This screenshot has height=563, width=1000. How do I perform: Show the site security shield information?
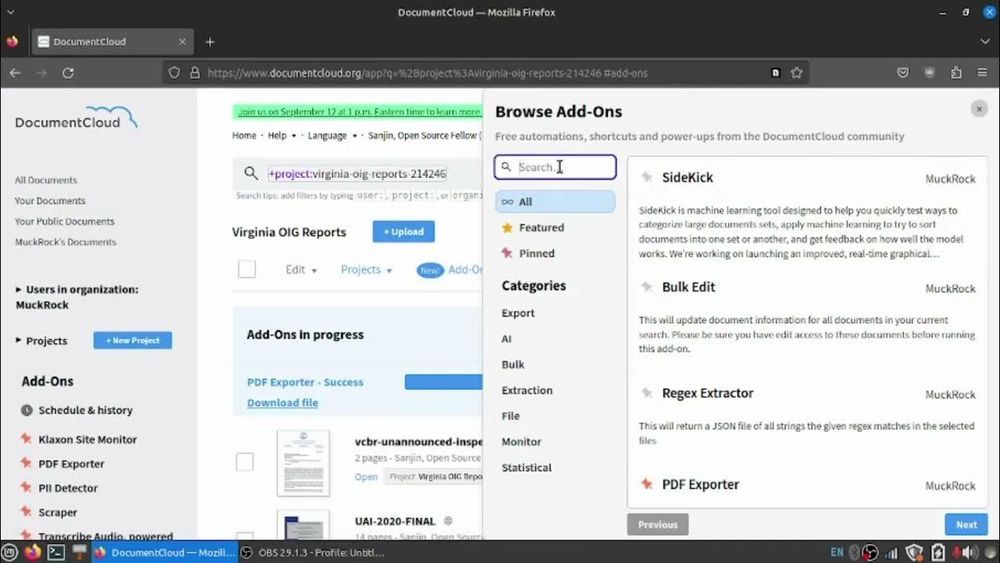tap(174, 73)
